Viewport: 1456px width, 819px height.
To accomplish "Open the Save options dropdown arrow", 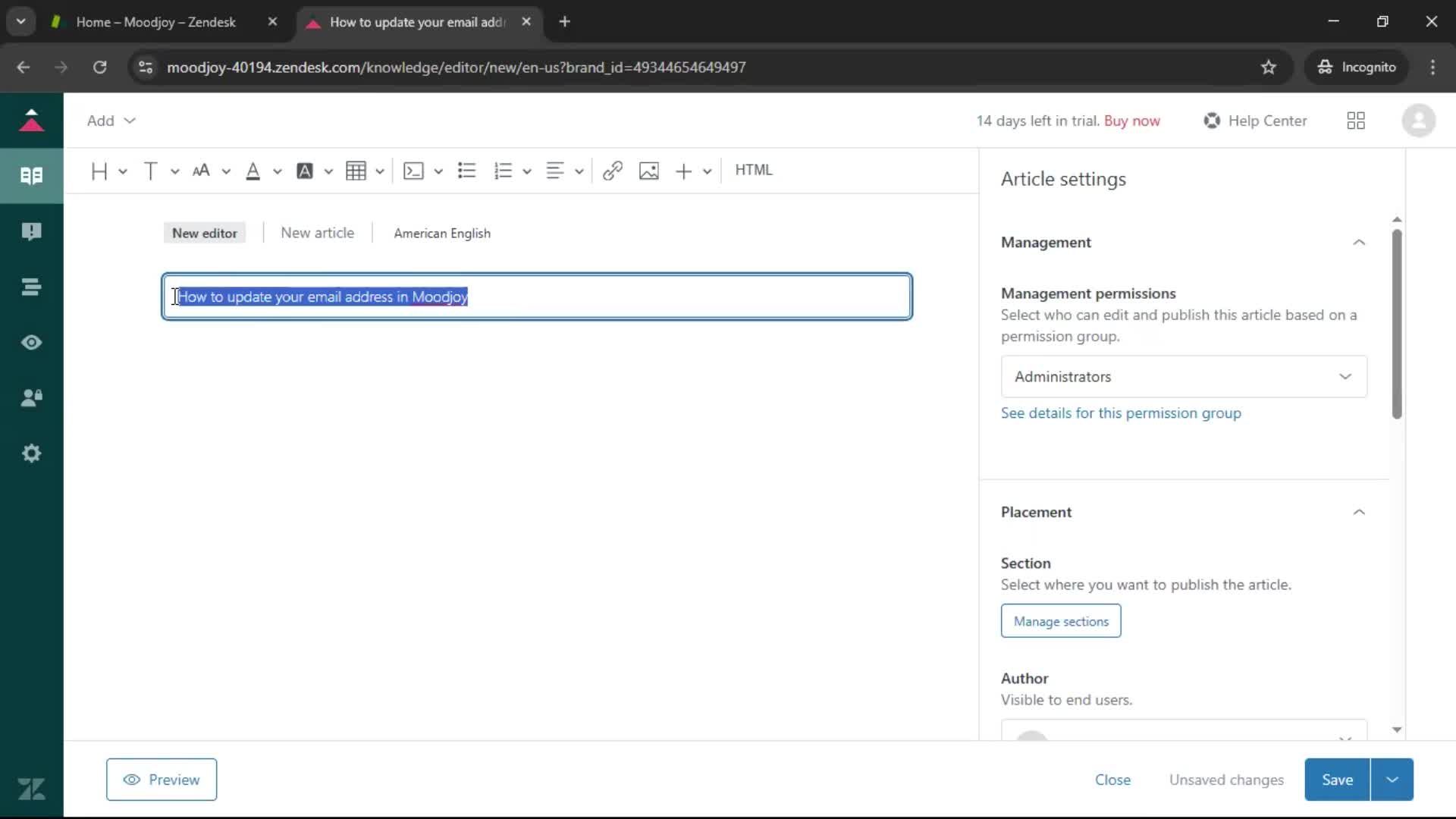I will pyautogui.click(x=1392, y=780).
